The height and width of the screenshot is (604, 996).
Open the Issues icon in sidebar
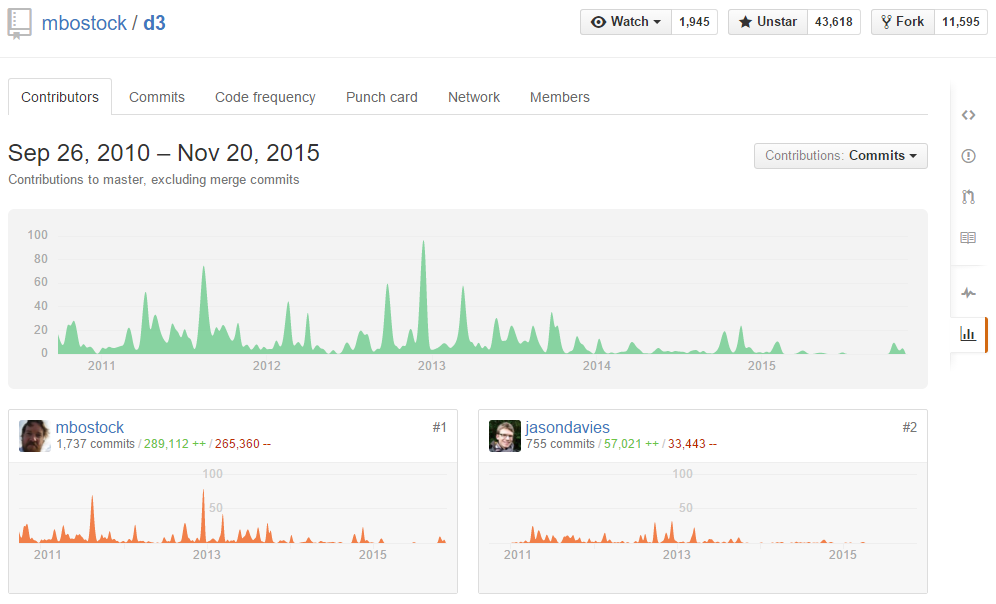[968, 156]
